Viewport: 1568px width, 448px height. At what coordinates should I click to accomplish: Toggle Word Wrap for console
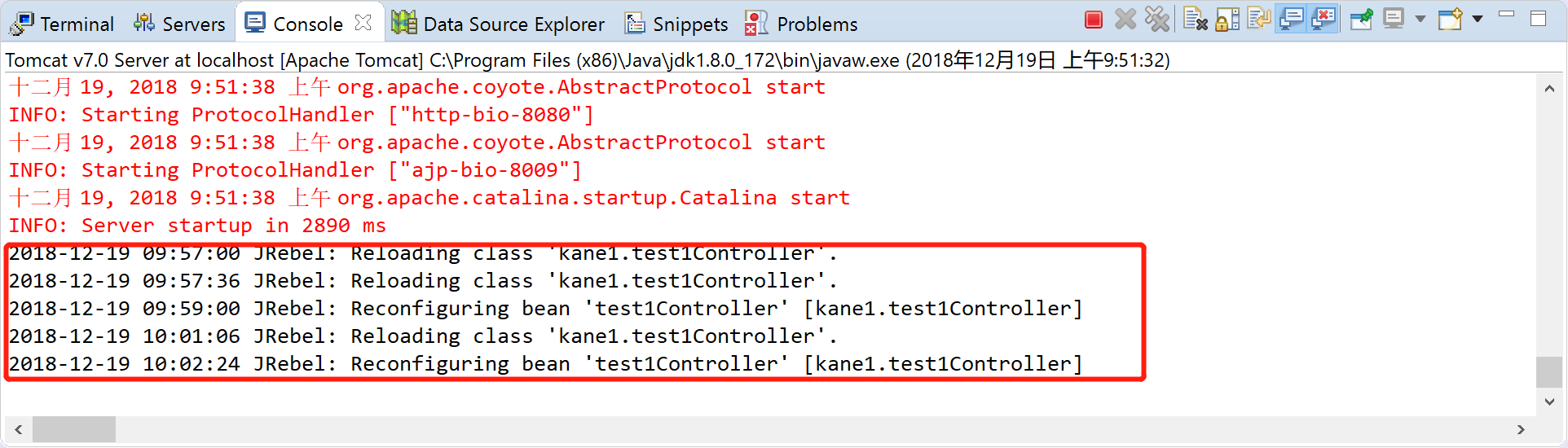pyautogui.click(x=1259, y=20)
